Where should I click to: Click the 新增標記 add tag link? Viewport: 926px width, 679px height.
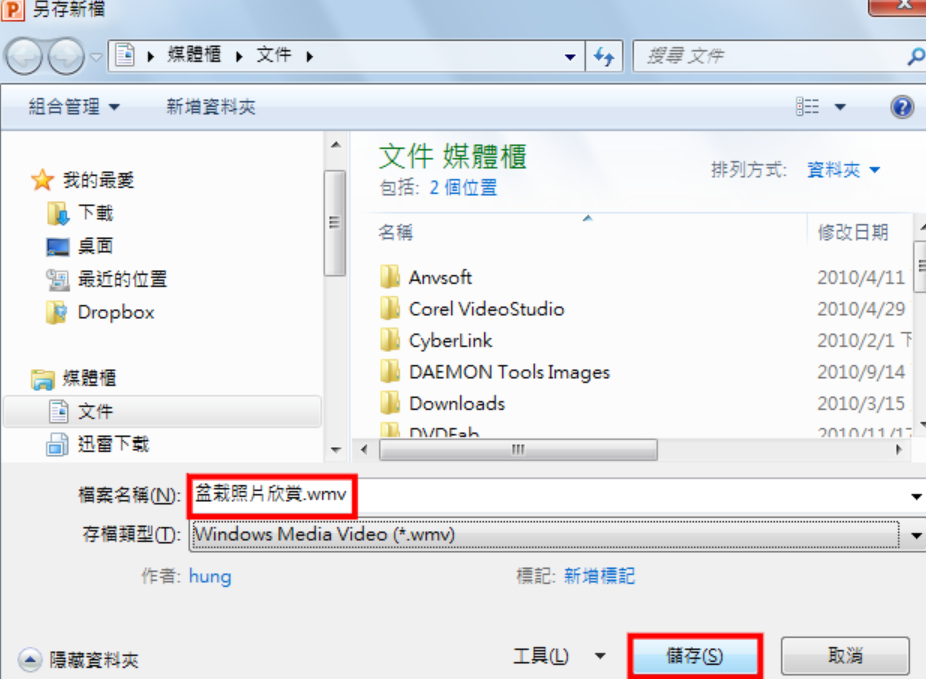pos(599,576)
